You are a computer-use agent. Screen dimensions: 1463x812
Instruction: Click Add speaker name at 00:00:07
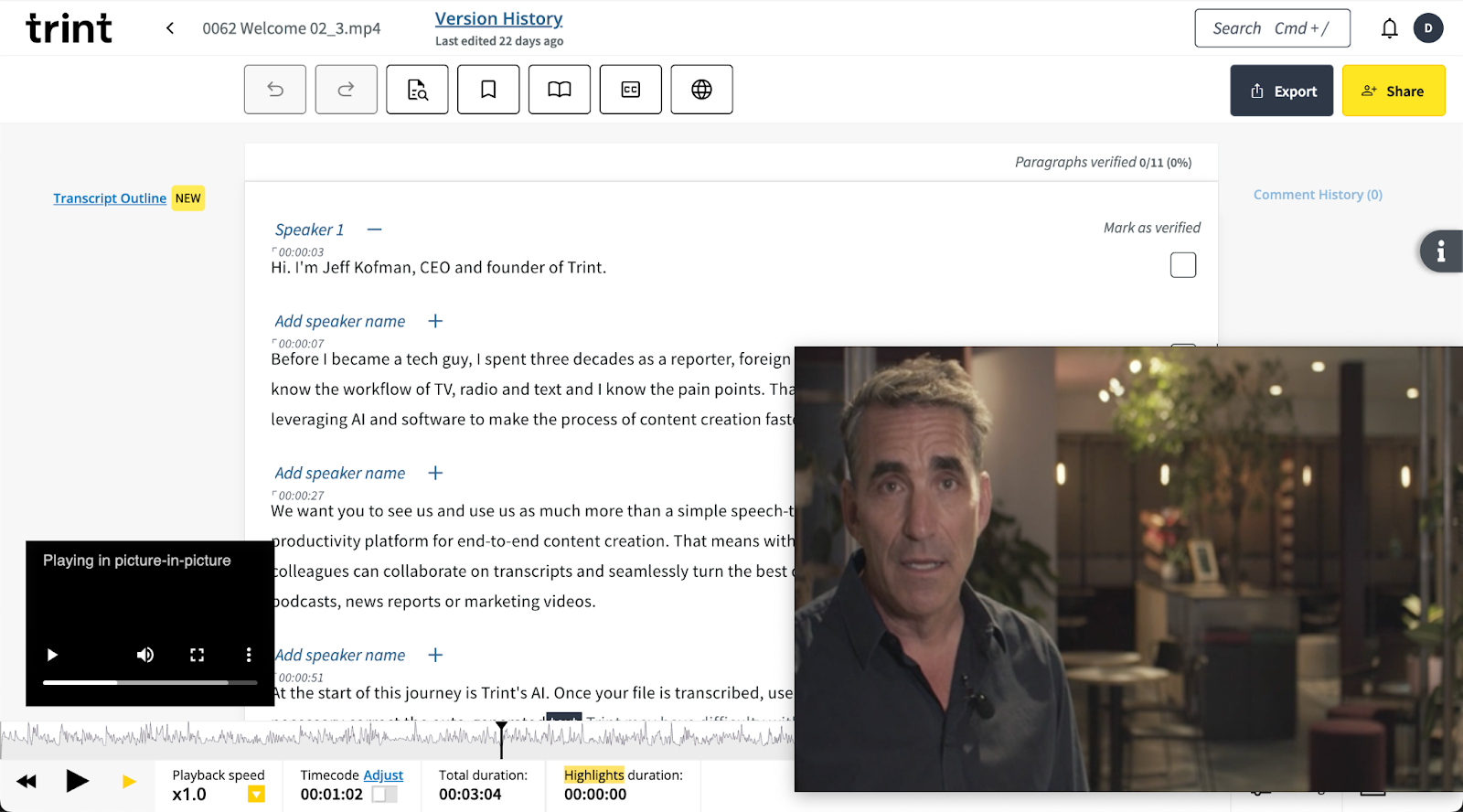point(340,321)
